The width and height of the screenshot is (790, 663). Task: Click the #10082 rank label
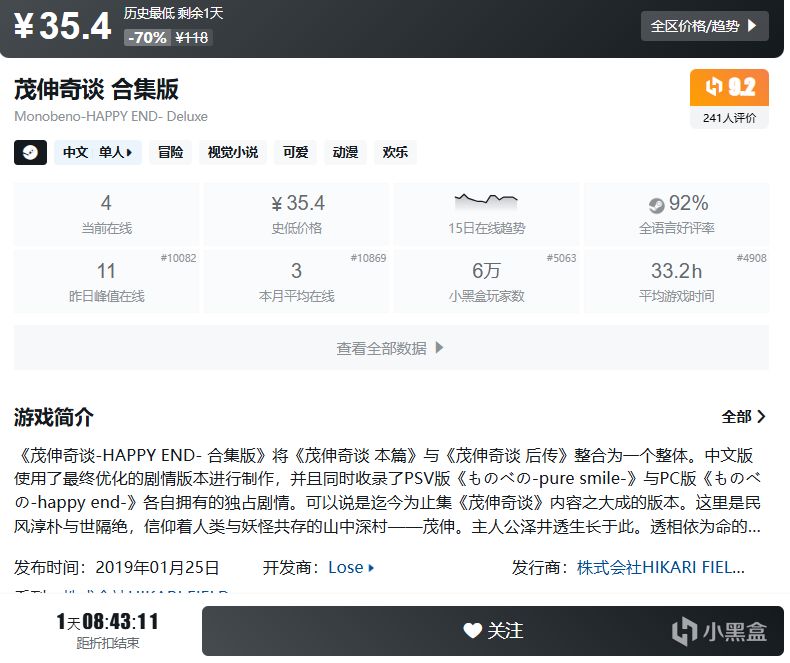178,258
